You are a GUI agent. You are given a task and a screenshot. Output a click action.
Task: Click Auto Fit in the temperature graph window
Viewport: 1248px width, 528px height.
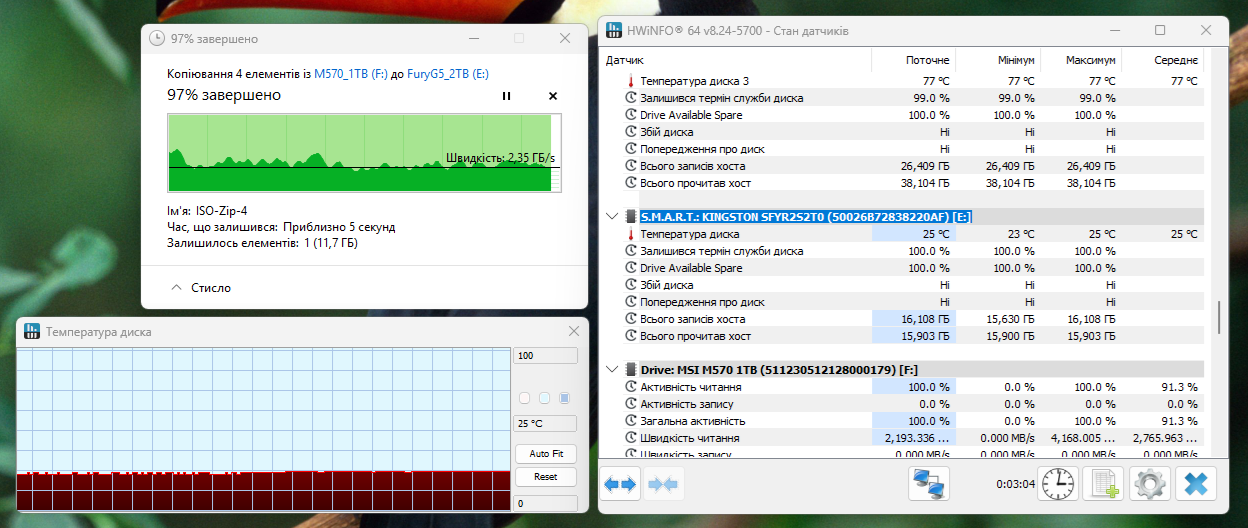[545, 454]
